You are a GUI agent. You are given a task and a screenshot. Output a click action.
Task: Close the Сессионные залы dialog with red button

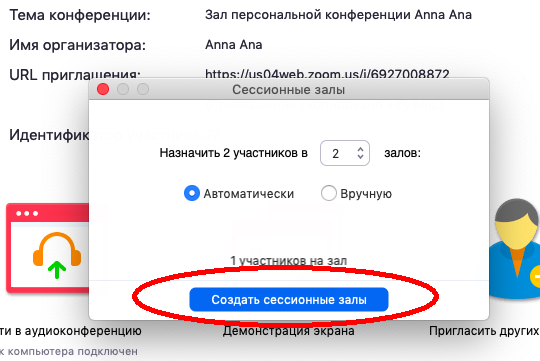tap(103, 89)
